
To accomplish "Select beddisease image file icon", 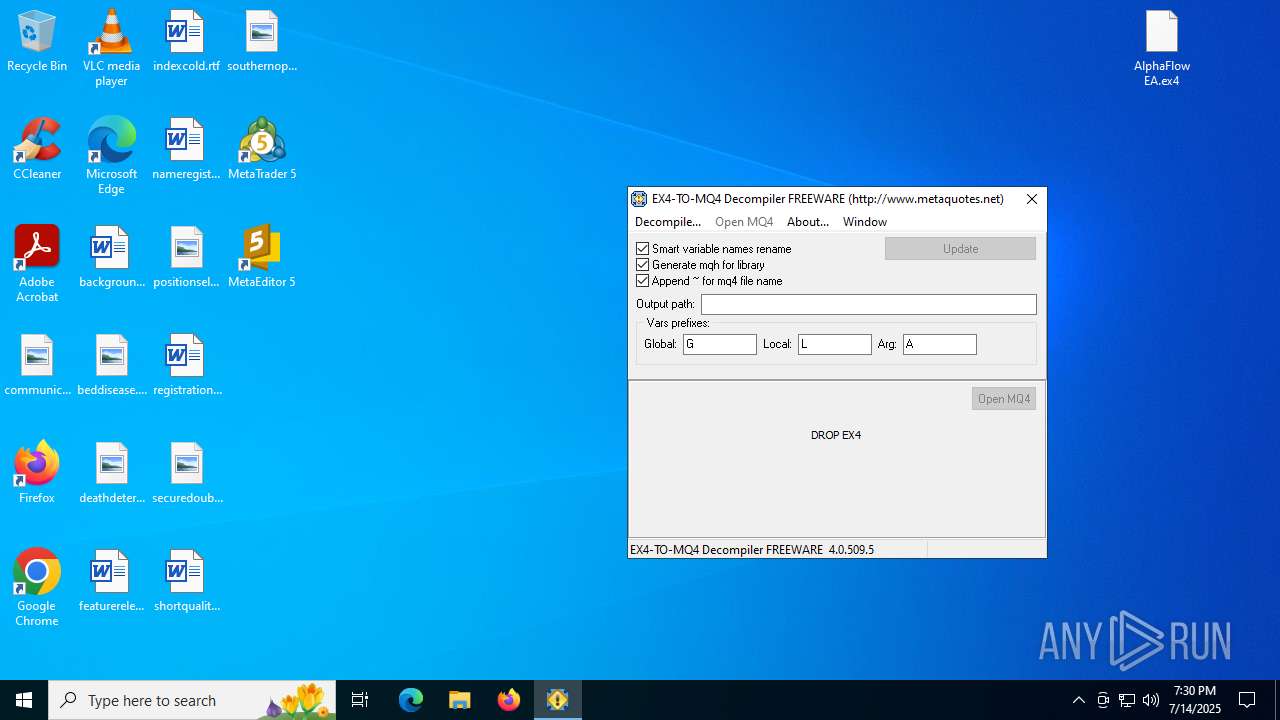I will (x=111, y=366).
